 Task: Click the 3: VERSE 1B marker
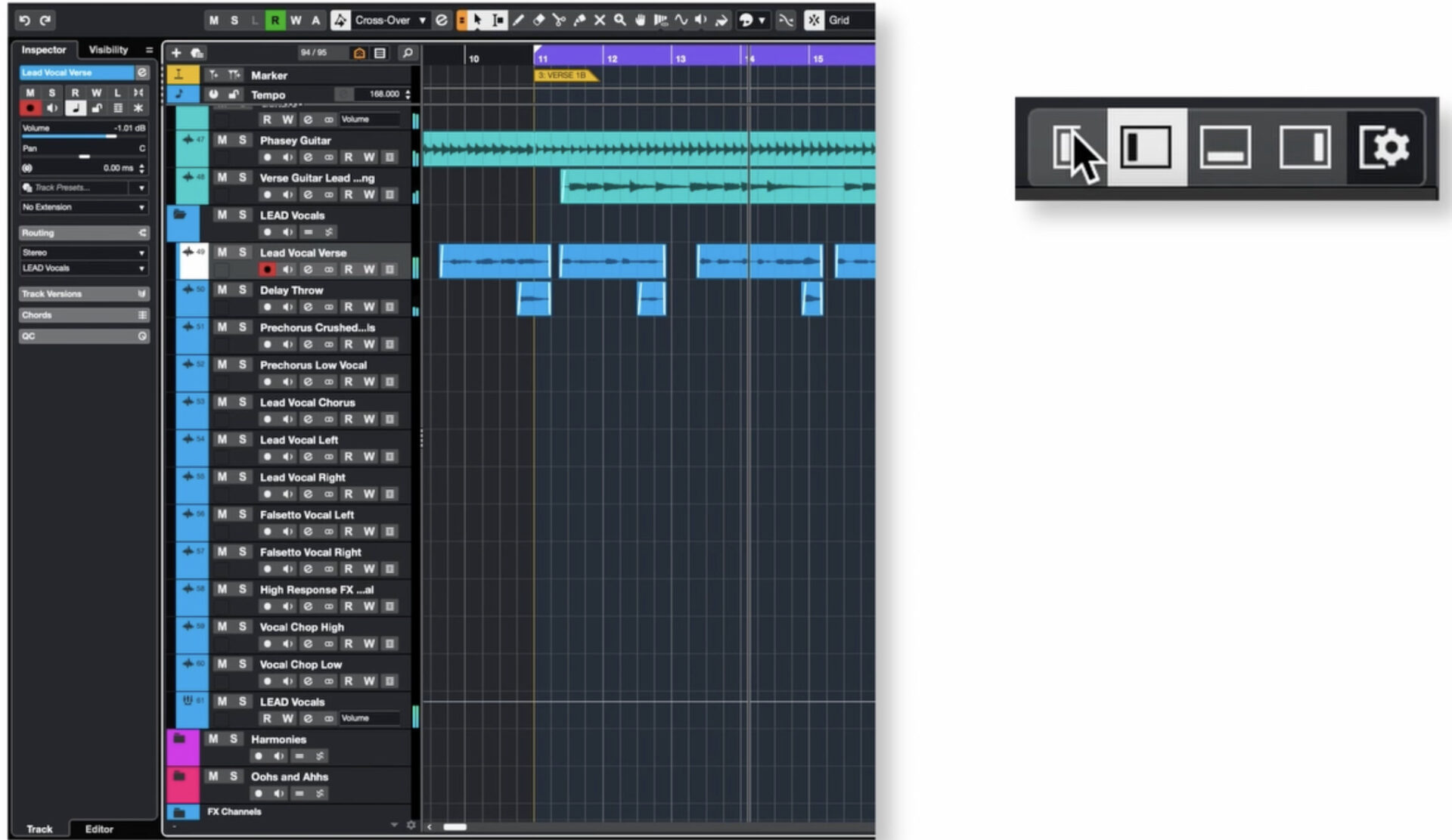(x=566, y=76)
